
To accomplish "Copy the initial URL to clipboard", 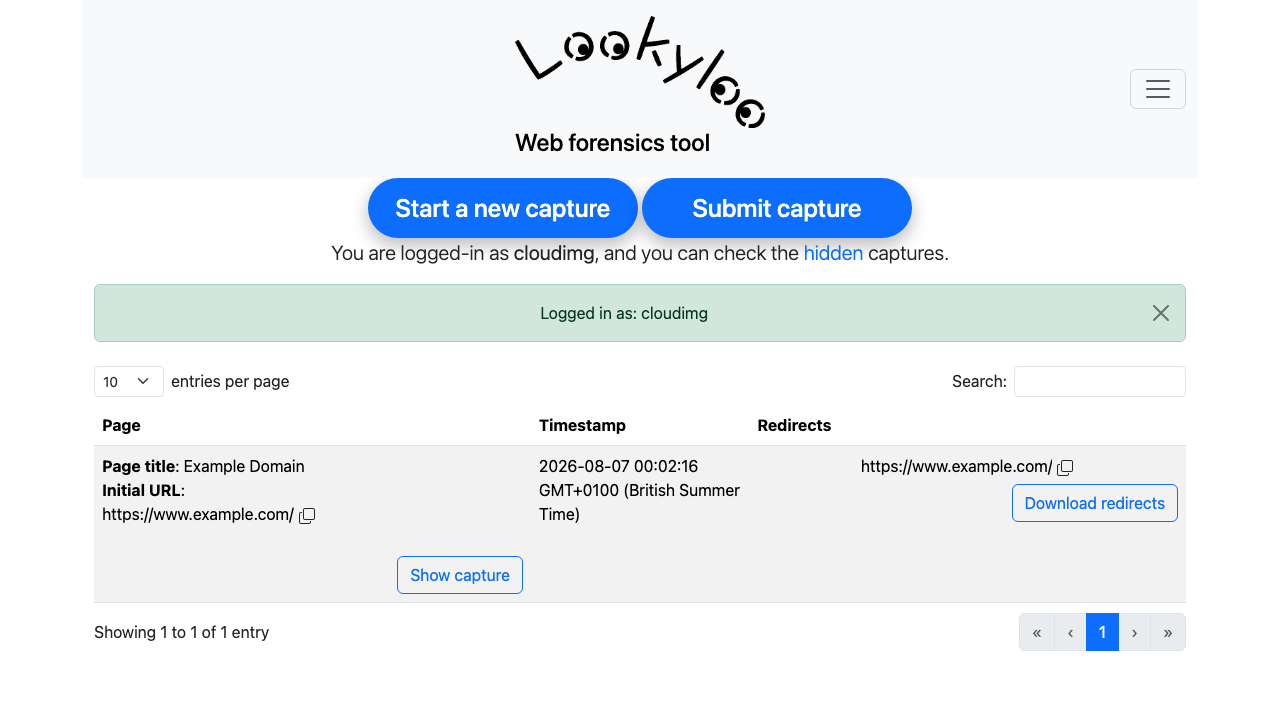I will (x=307, y=516).
